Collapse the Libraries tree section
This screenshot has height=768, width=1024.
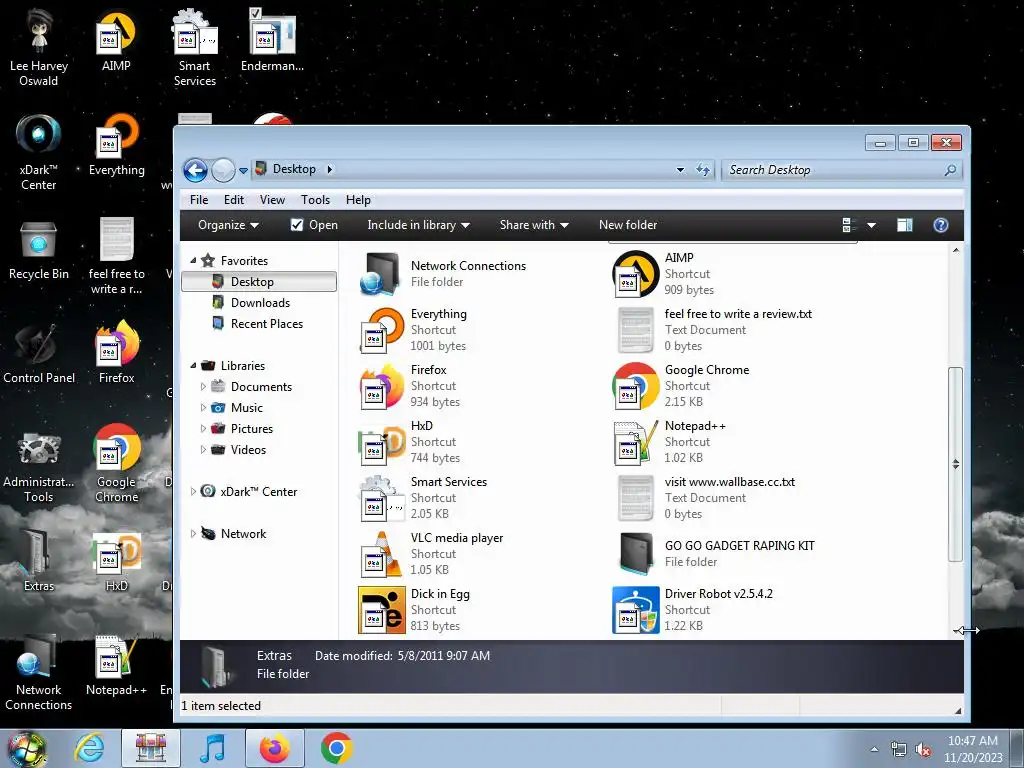(193, 366)
